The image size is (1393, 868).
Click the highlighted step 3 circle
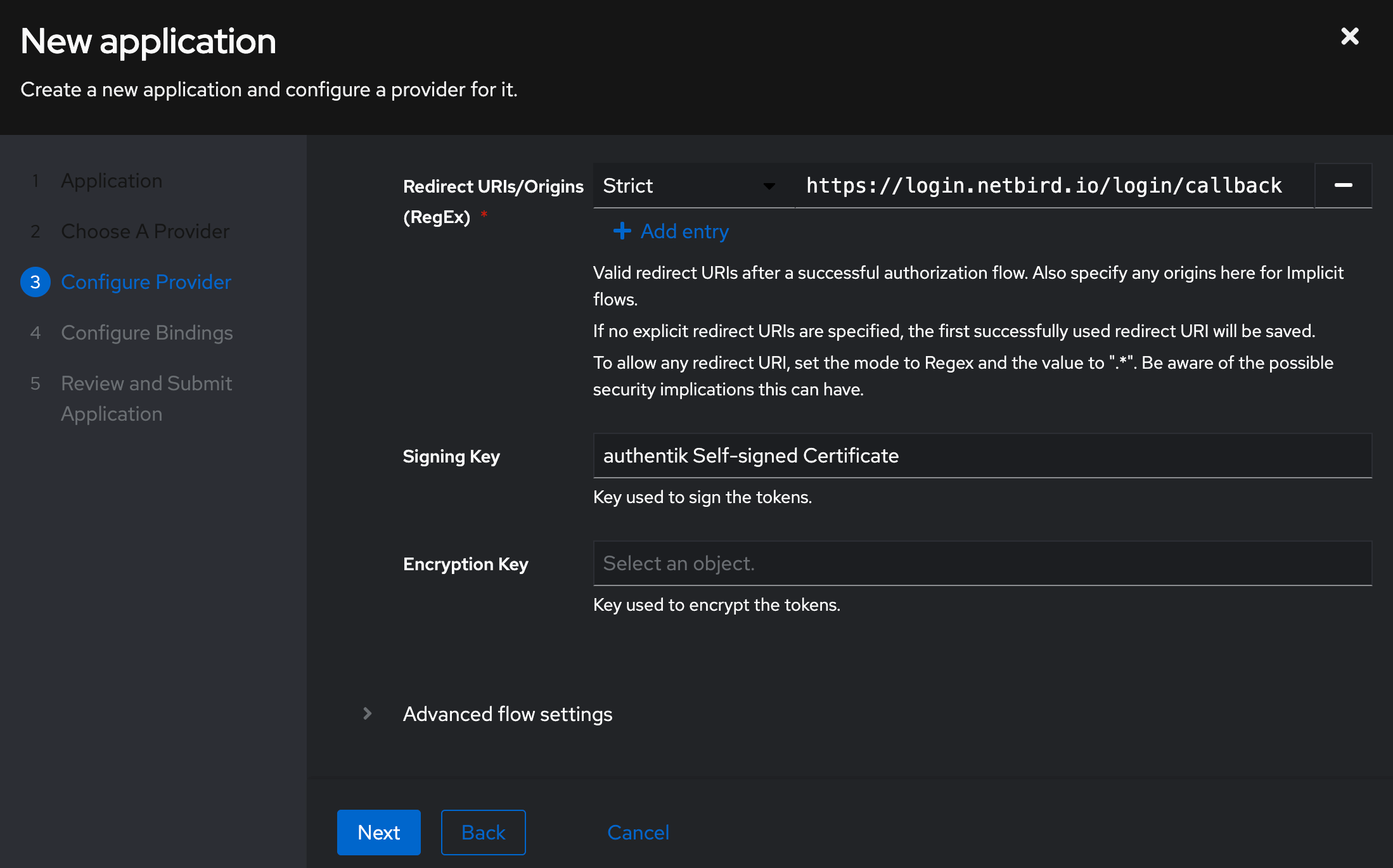coord(35,282)
